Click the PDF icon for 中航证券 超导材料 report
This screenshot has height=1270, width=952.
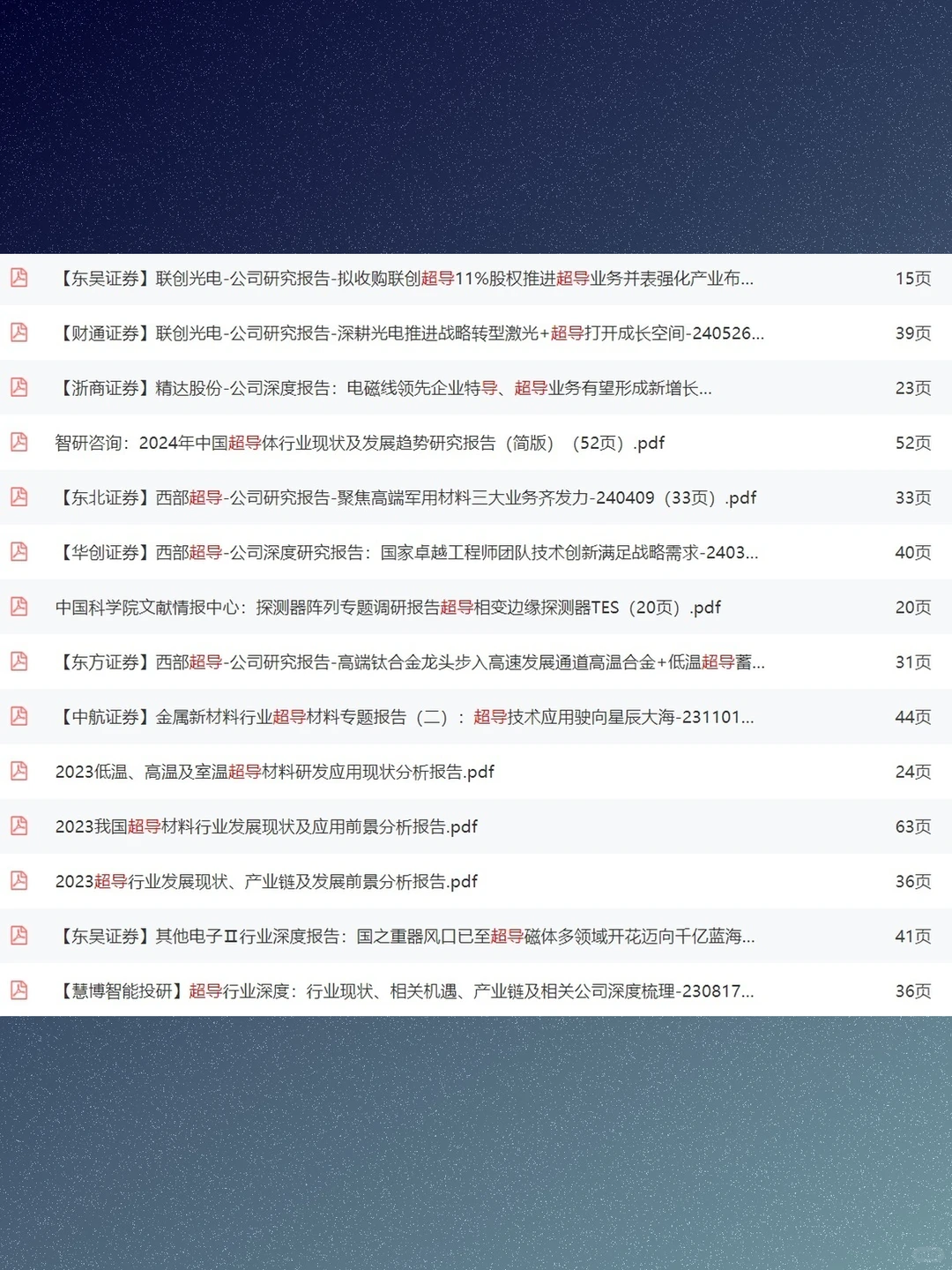pos(19,717)
